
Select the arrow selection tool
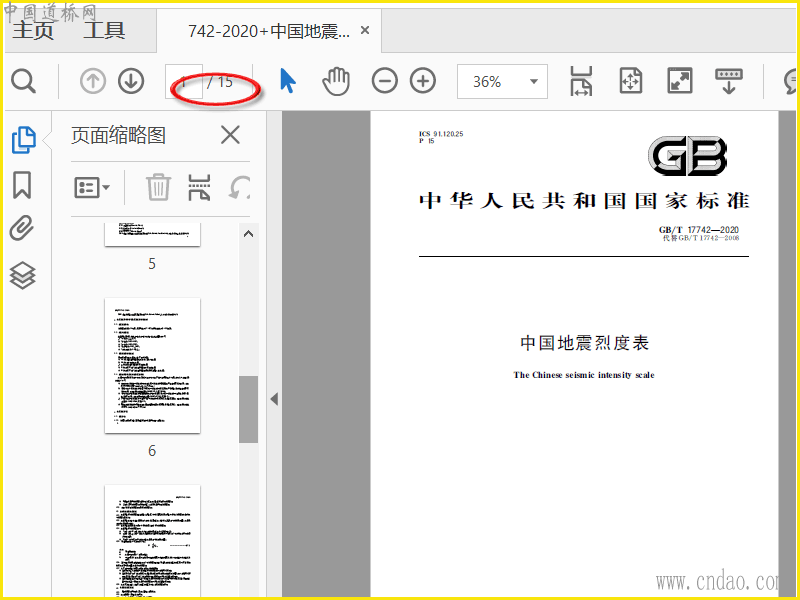[288, 81]
